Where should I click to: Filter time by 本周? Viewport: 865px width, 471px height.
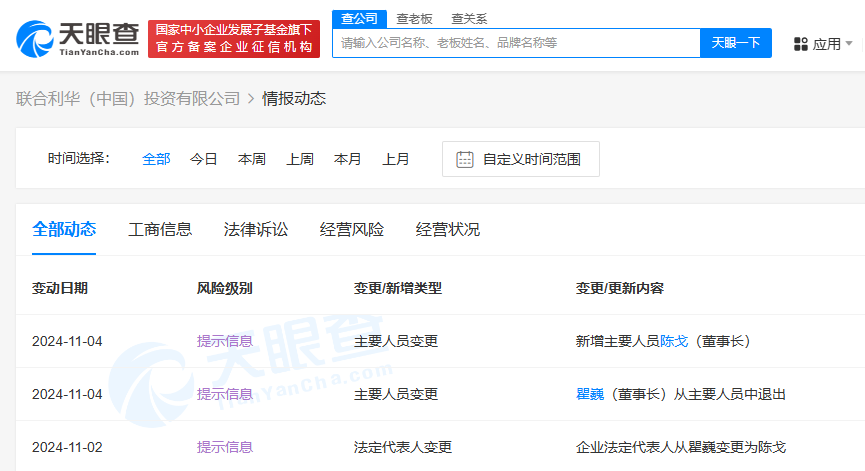[252, 159]
